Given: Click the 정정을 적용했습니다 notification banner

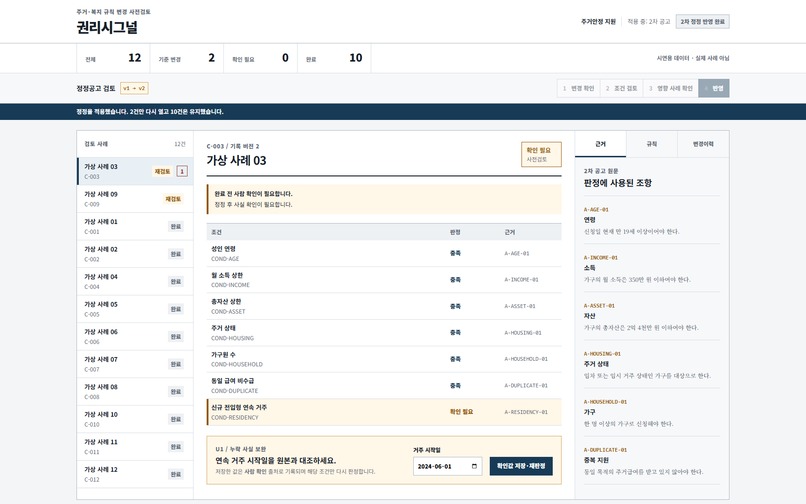Looking at the screenshot, I should [403, 112].
